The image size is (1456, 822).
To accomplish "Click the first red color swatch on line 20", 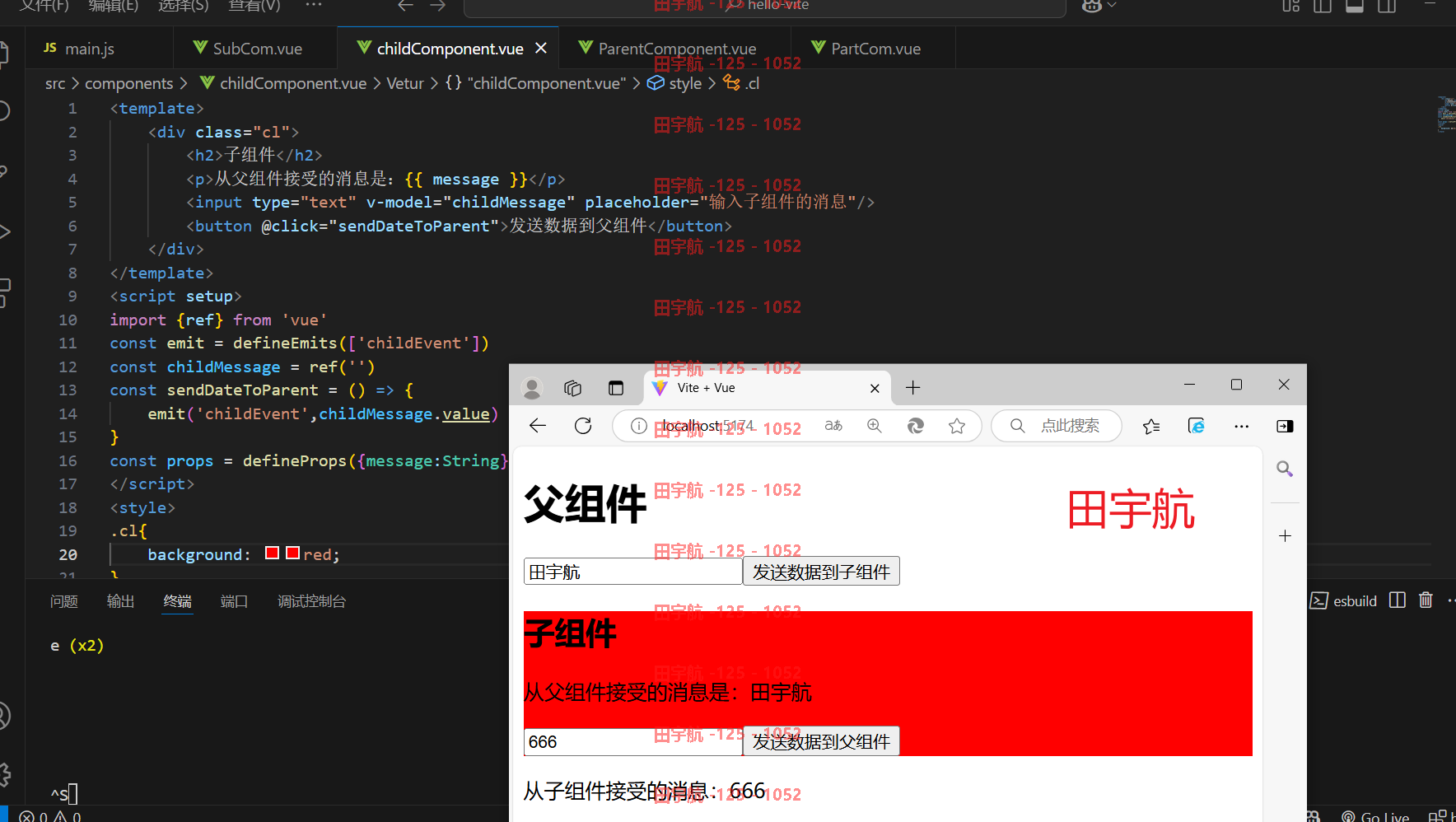I will tap(273, 553).
